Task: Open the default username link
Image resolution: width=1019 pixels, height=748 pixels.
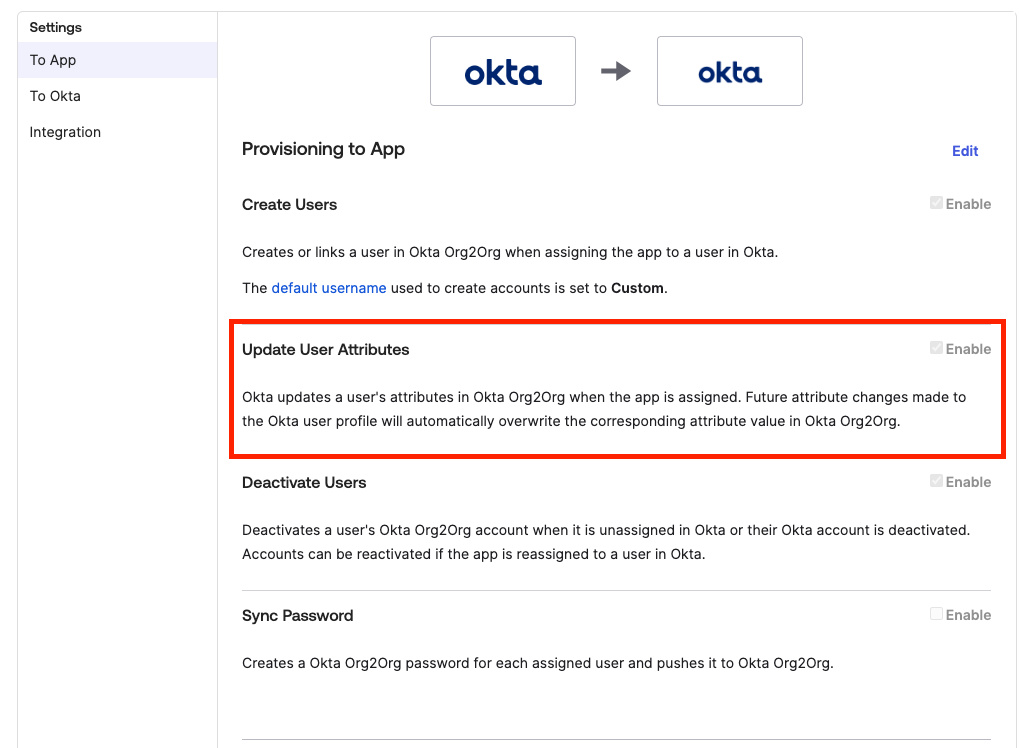Action: click(329, 288)
